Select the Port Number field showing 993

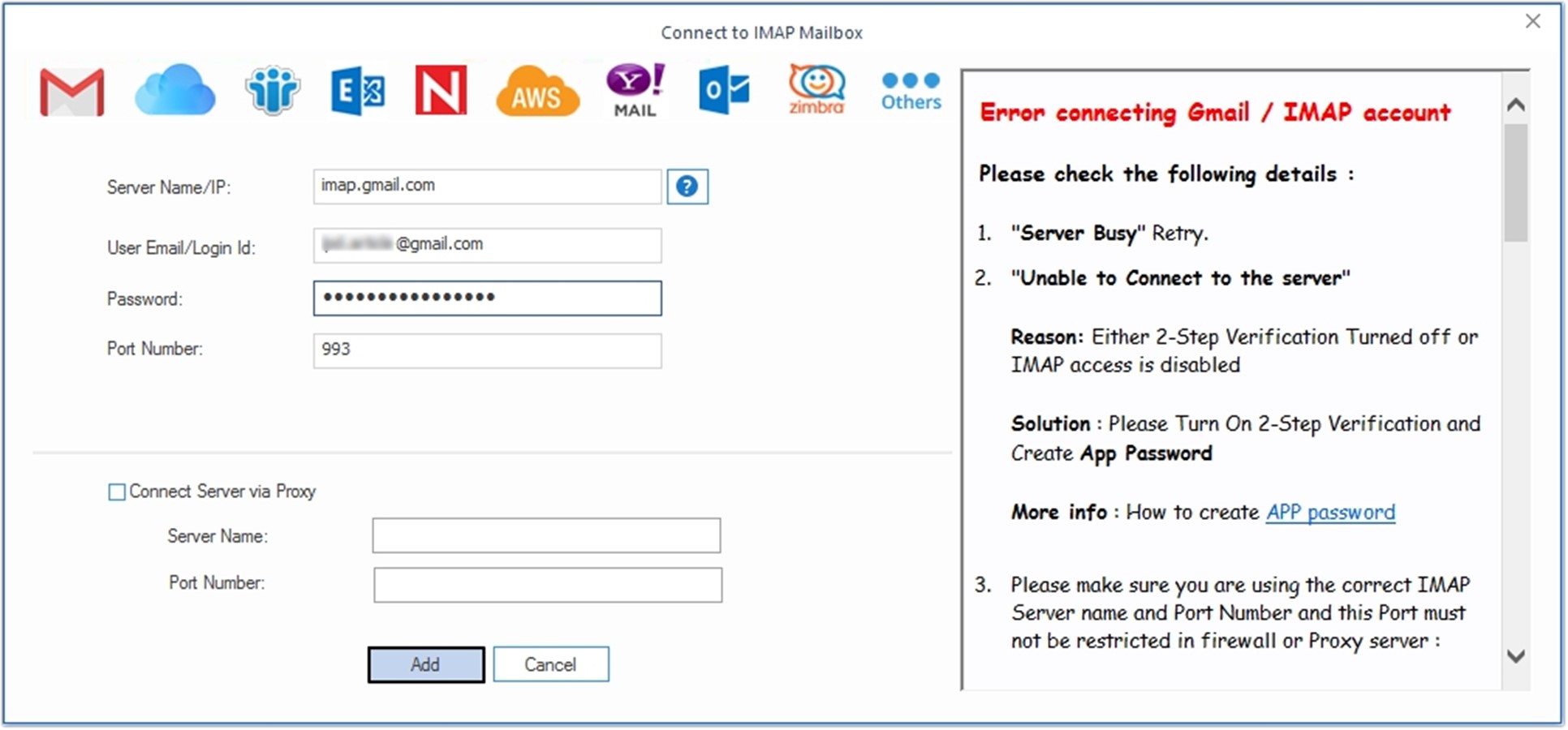click(x=487, y=350)
